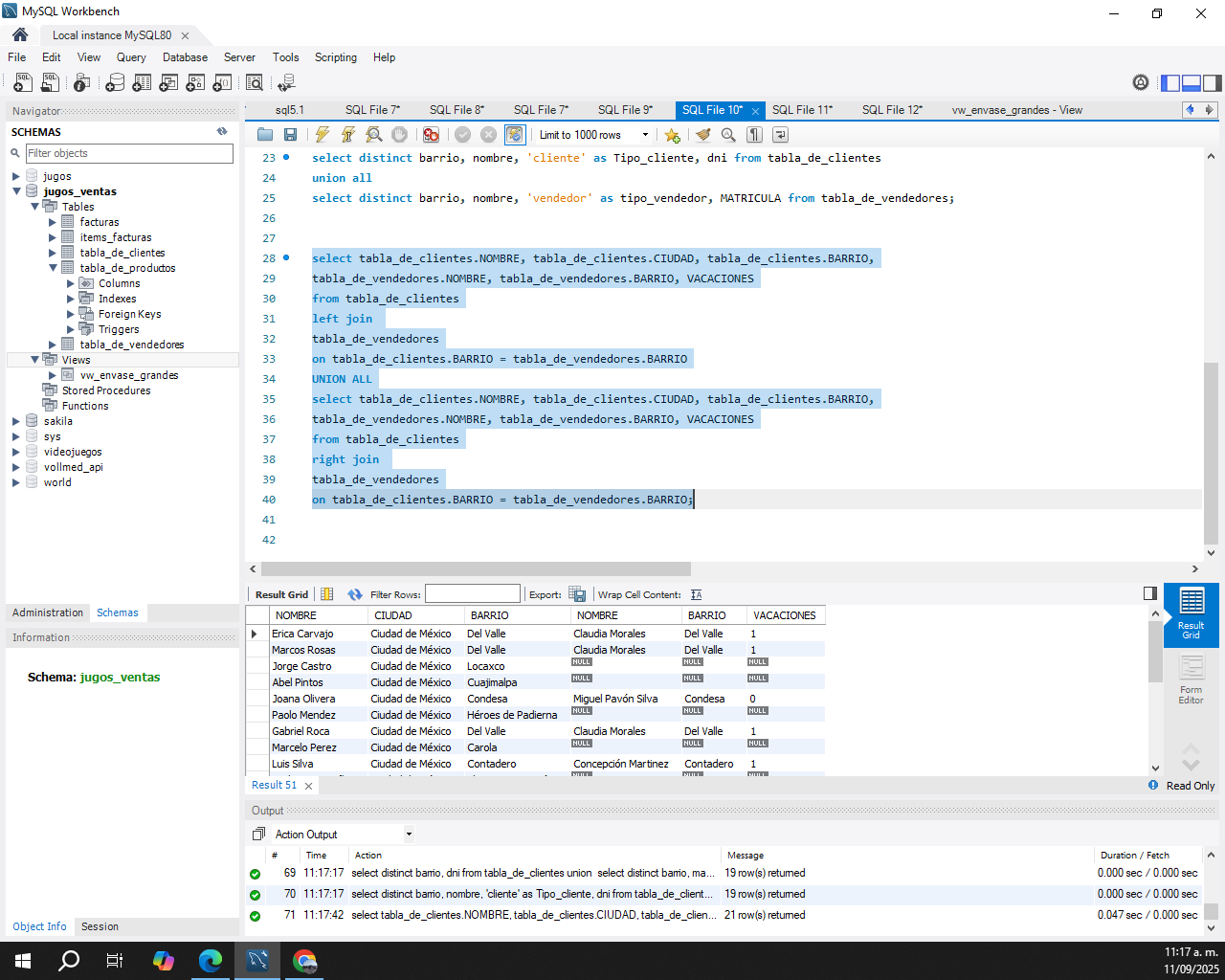
Task: Open the schema inspector from the main toolbar
Action: click(82, 83)
